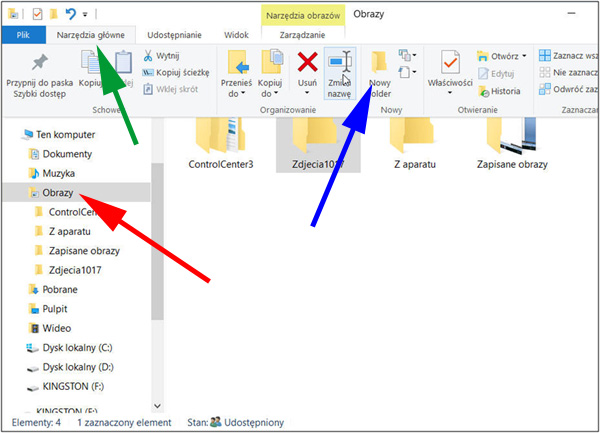Click Zaznacz wszystko select-all icon
The image size is (600, 433).
click(x=545, y=56)
